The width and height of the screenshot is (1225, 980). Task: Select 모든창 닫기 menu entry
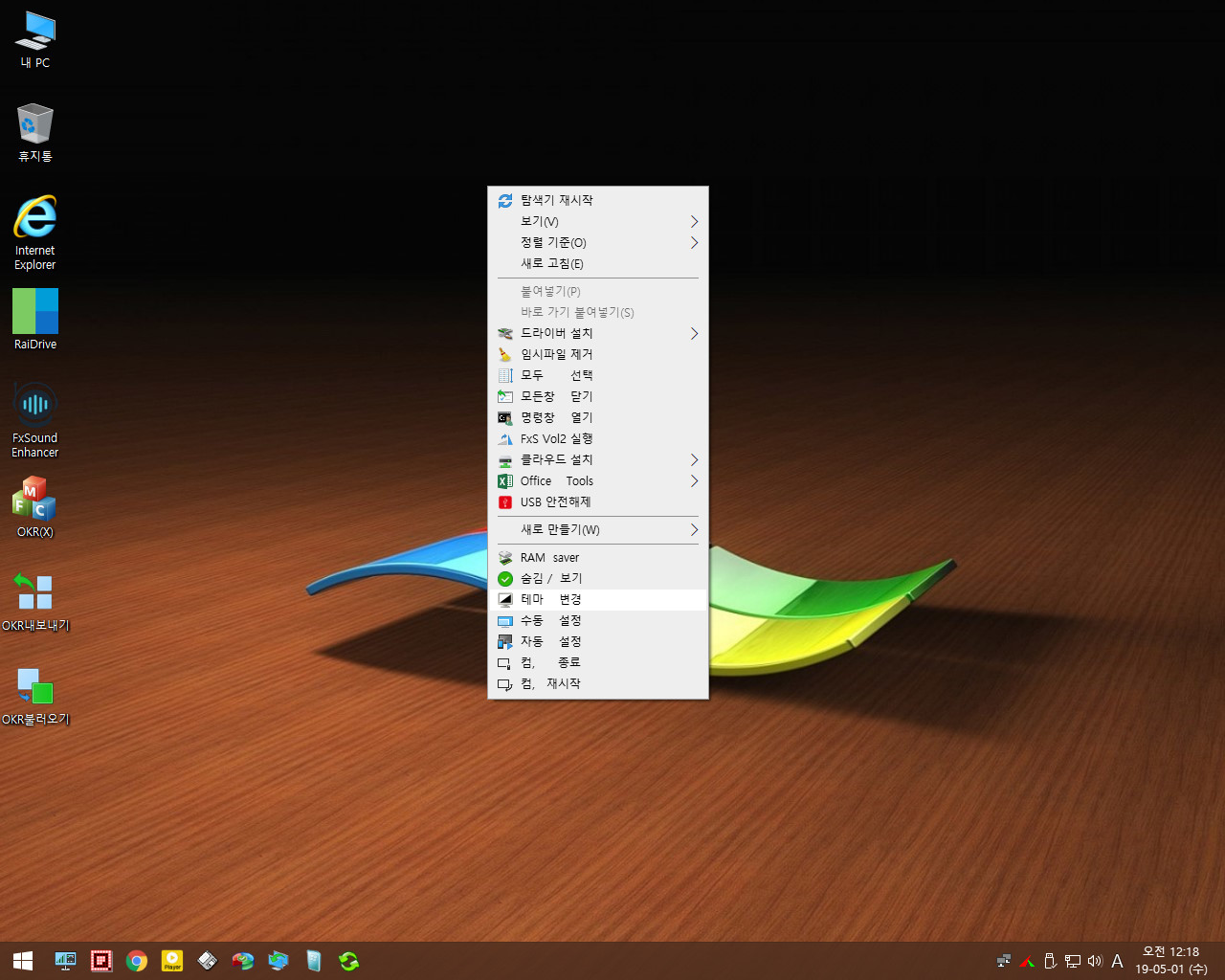point(598,396)
